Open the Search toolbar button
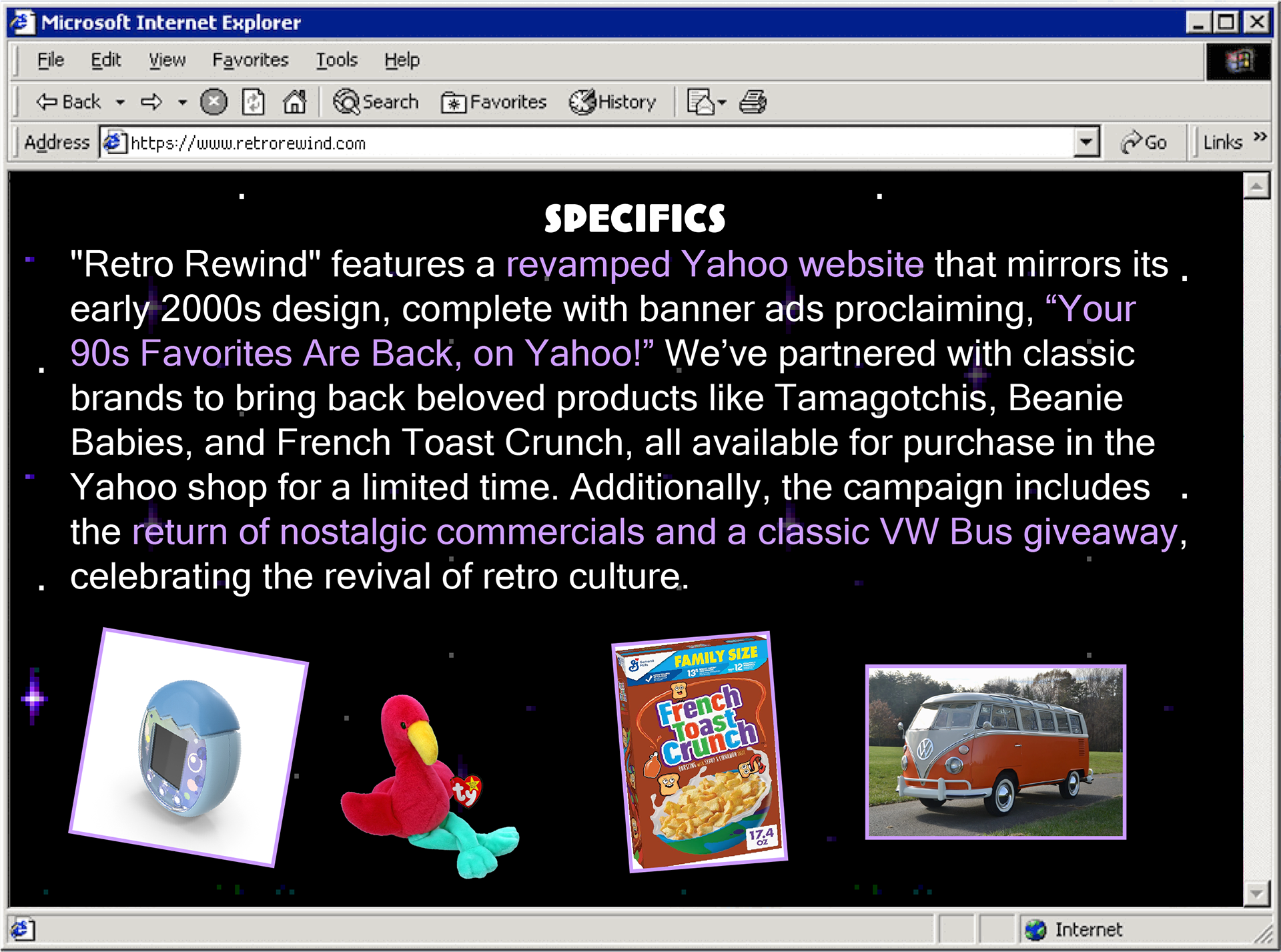Screen dimensions: 1281x952 [376, 102]
